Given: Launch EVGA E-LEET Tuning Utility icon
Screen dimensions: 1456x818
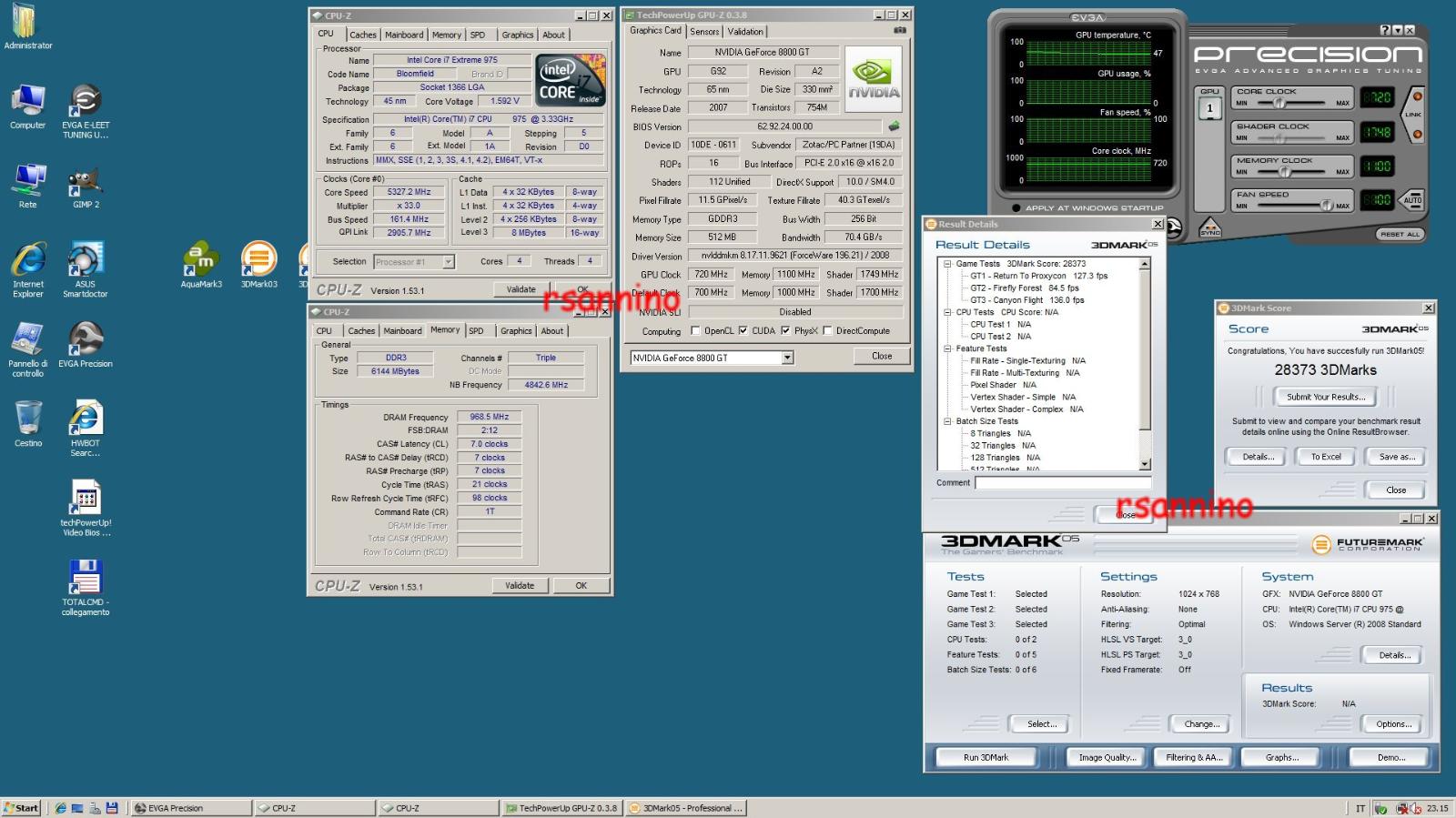Looking at the screenshot, I should 85,111.
